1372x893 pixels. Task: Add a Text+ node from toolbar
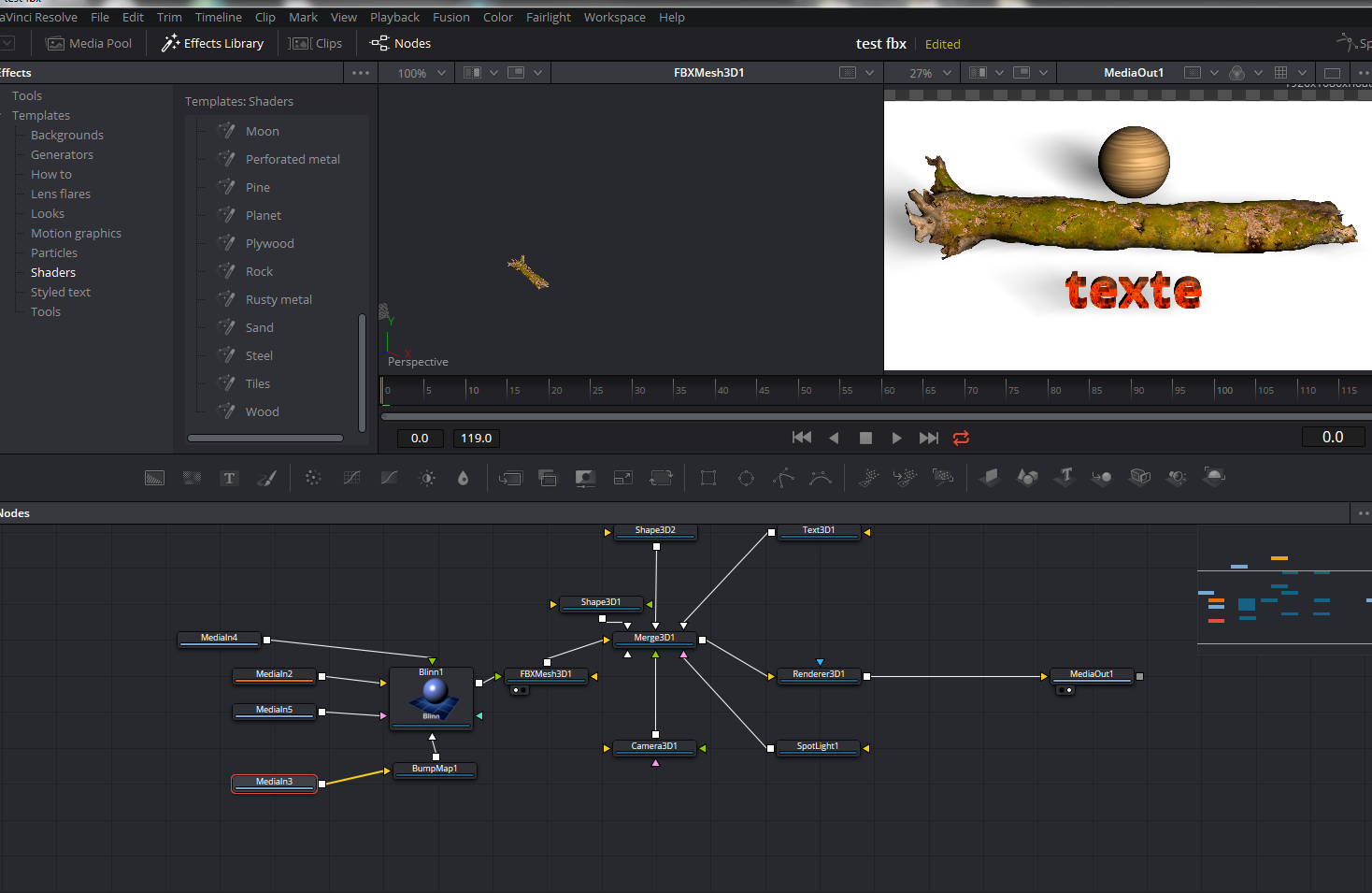tap(229, 478)
